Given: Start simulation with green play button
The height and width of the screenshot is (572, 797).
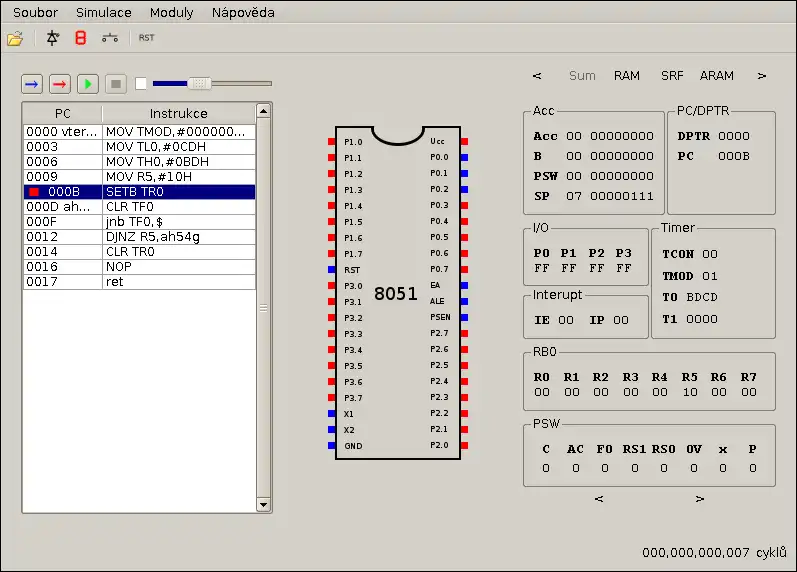Looking at the screenshot, I should [88, 84].
